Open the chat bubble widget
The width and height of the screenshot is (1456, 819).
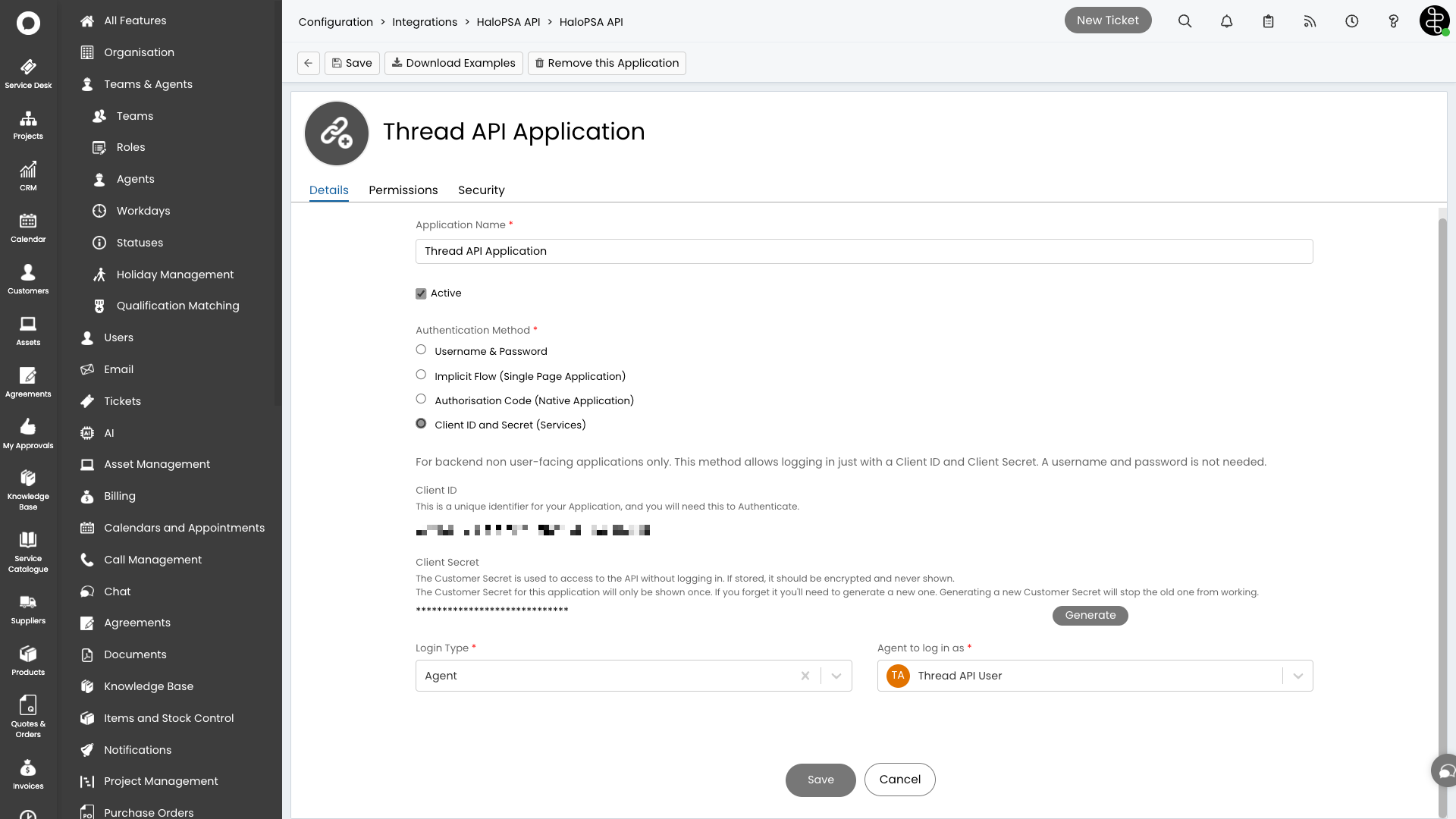point(1445,771)
